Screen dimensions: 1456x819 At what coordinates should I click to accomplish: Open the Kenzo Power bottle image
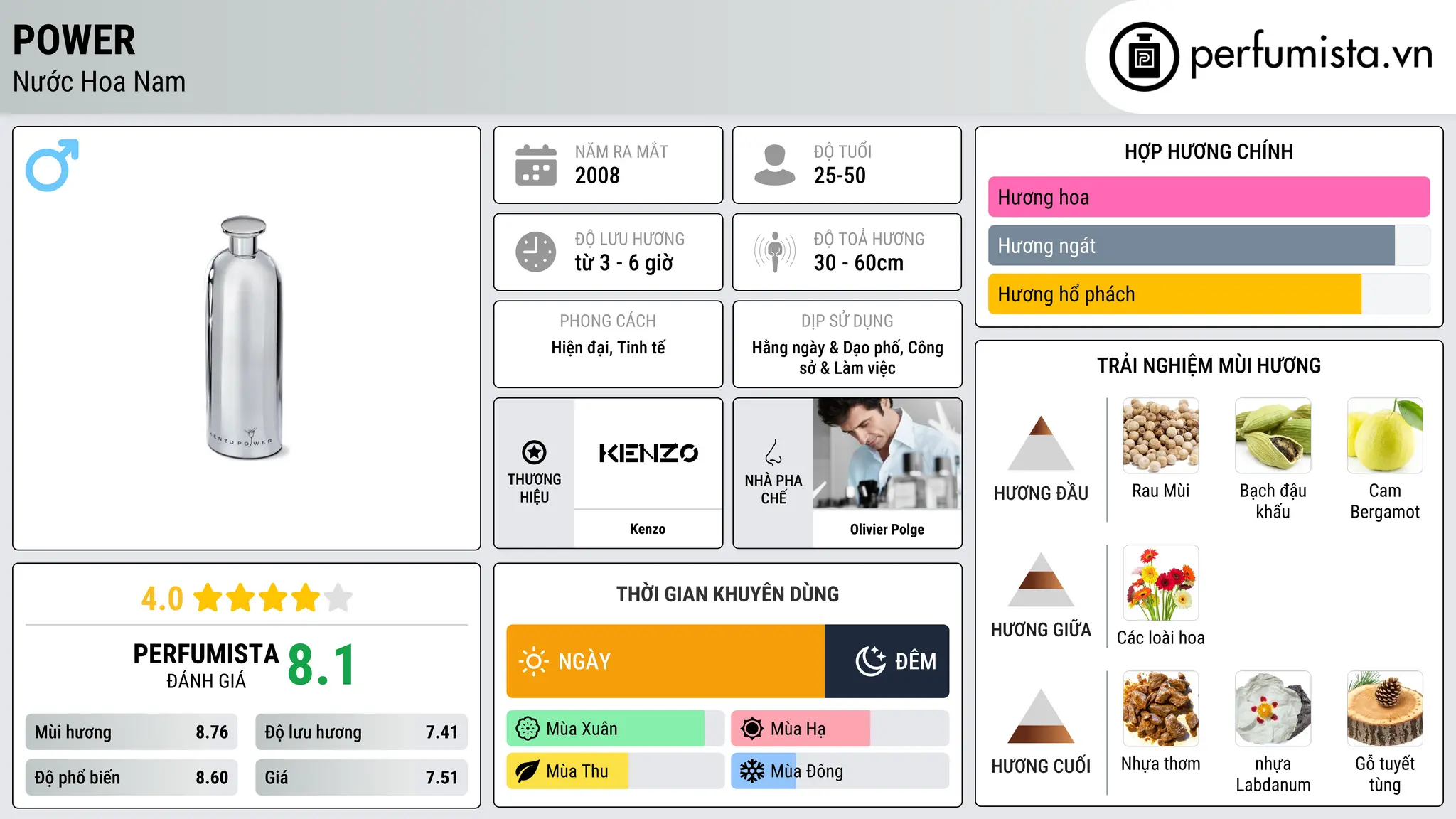coord(245,338)
